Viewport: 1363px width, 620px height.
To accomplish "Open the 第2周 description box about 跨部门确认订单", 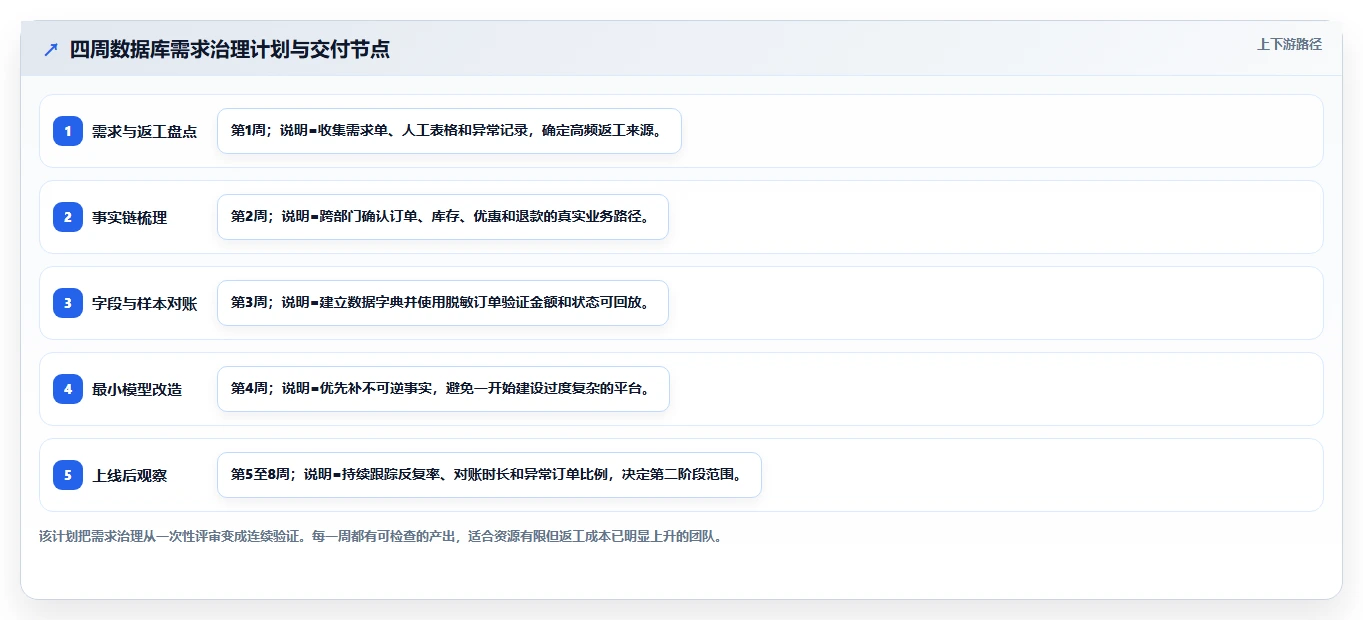I will pos(442,217).
